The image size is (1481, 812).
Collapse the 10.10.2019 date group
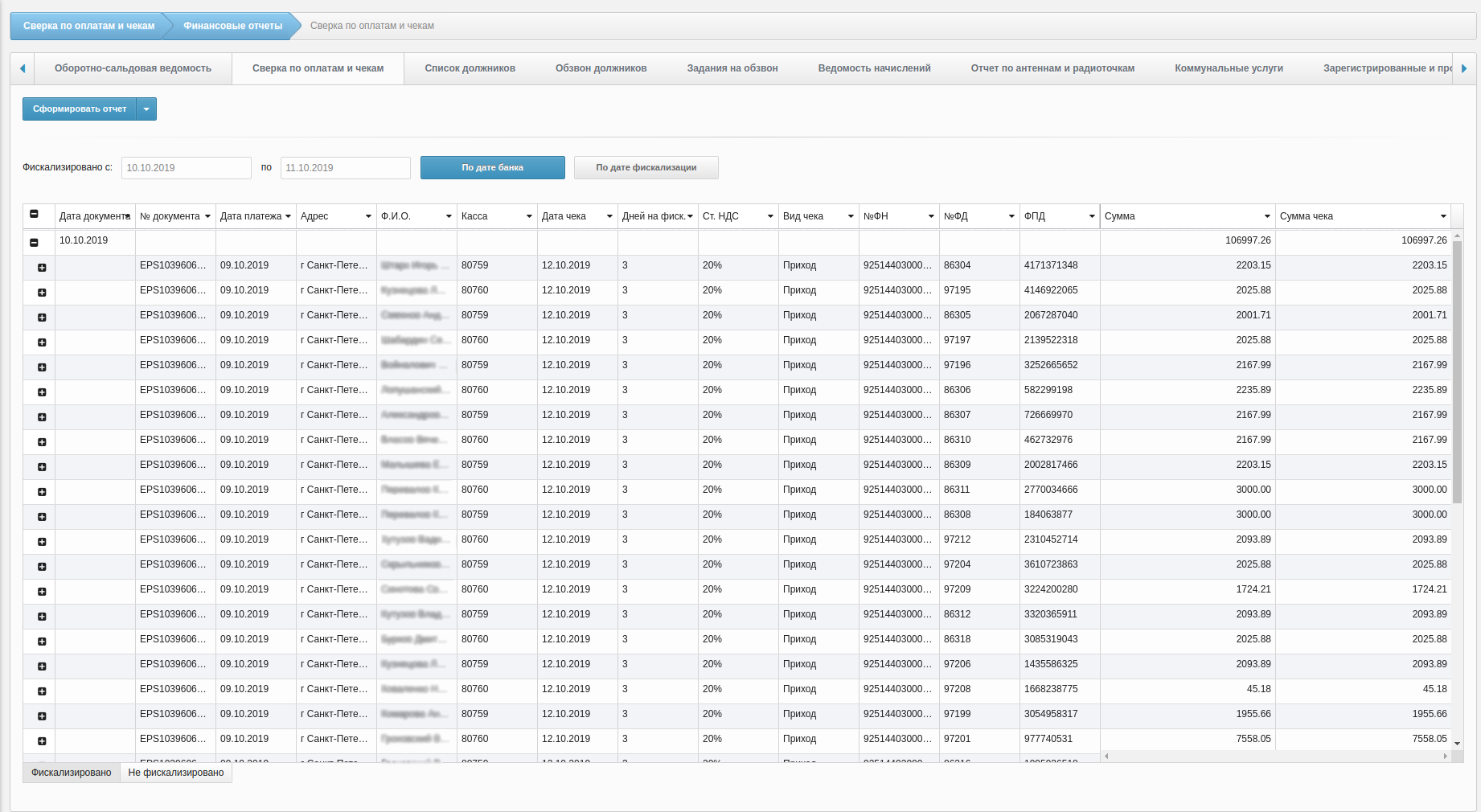[x=34, y=242]
